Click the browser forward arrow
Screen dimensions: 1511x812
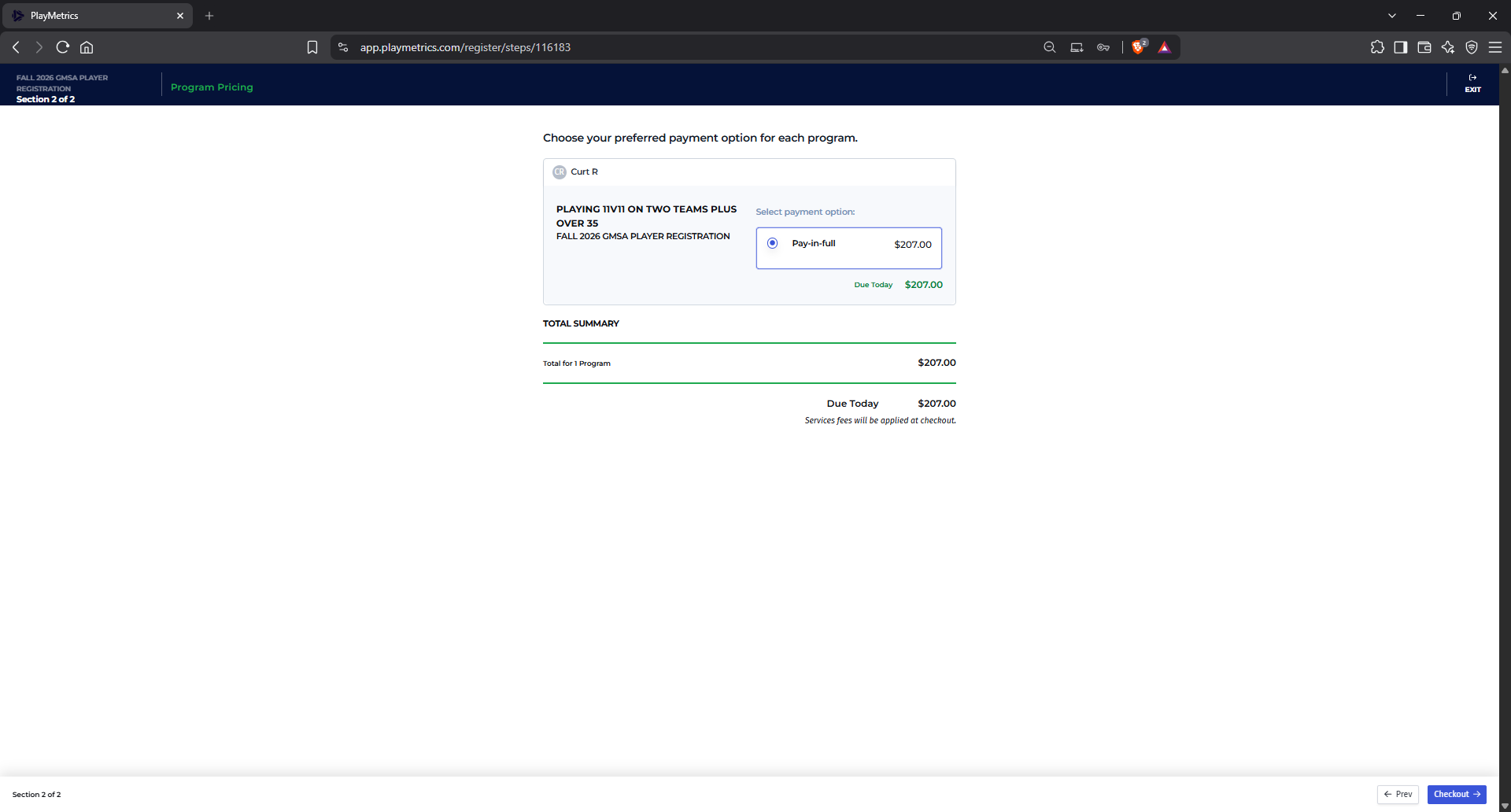39,47
